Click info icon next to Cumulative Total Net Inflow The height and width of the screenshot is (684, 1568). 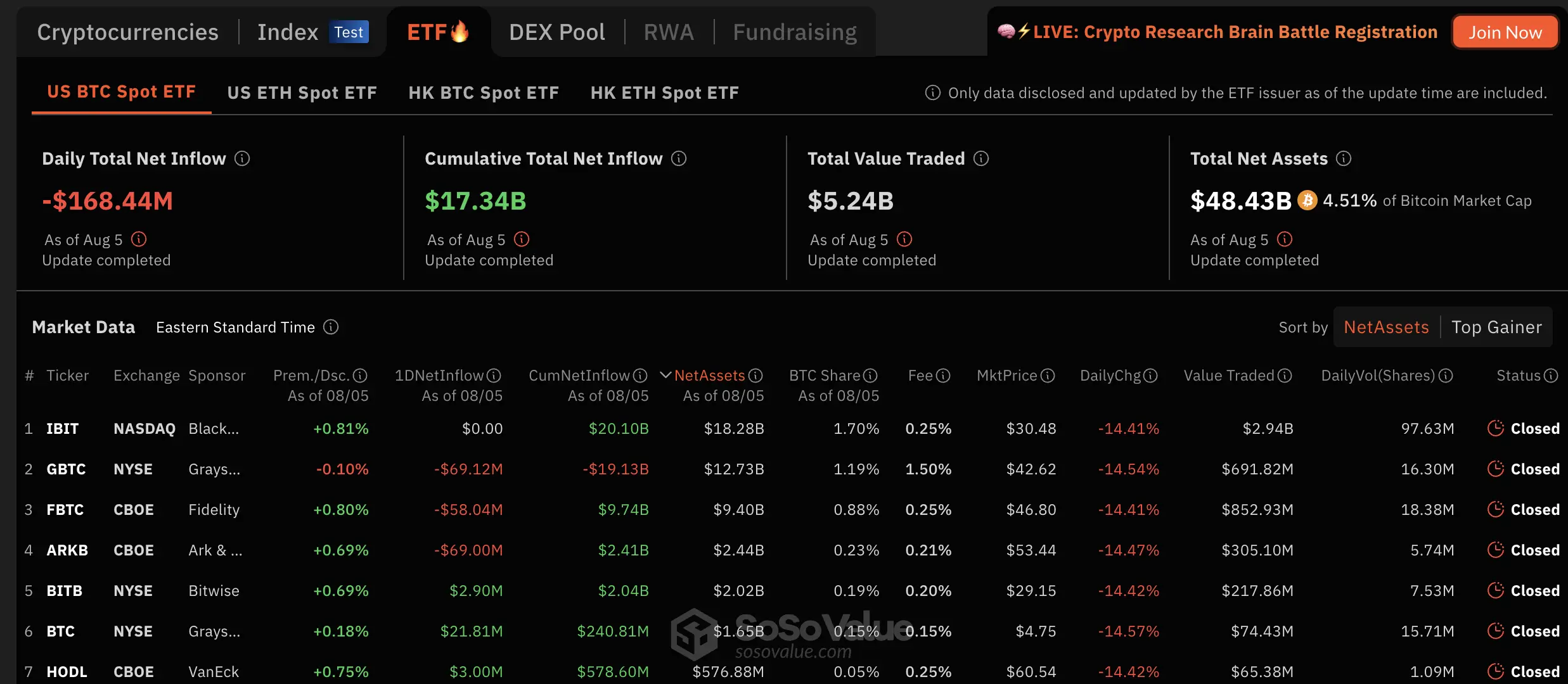(679, 158)
